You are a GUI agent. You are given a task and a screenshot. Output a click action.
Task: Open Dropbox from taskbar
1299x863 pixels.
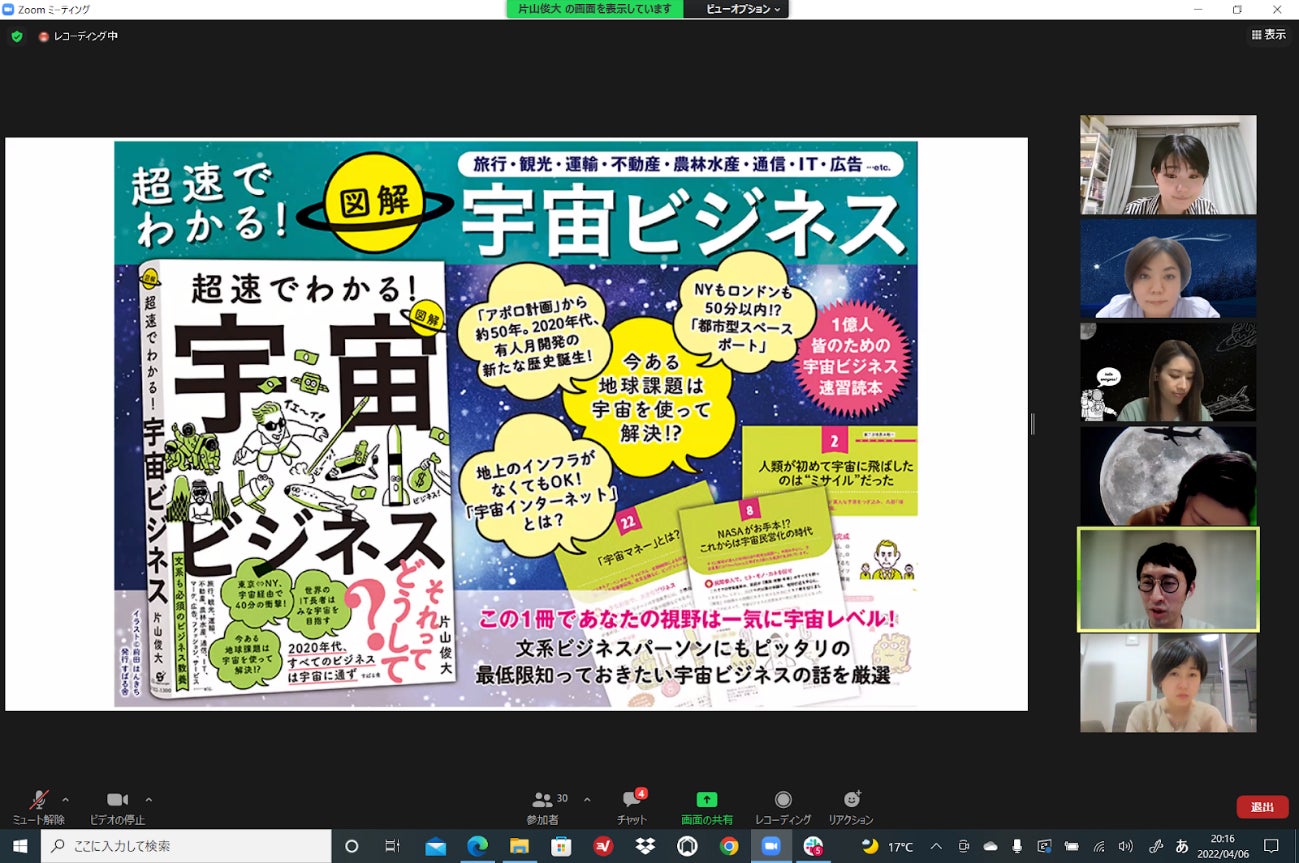645,846
